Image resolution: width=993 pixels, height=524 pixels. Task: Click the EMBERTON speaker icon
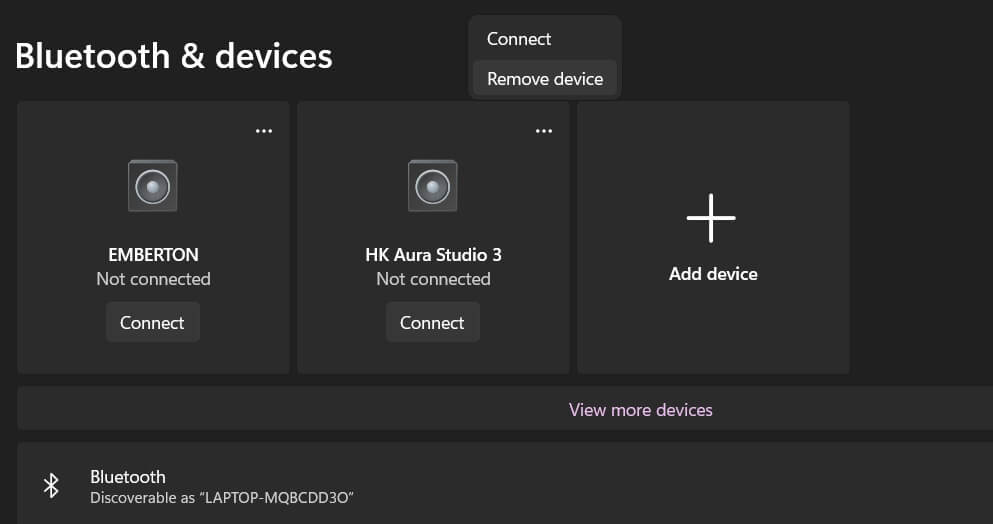pyautogui.click(x=153, y=186)
